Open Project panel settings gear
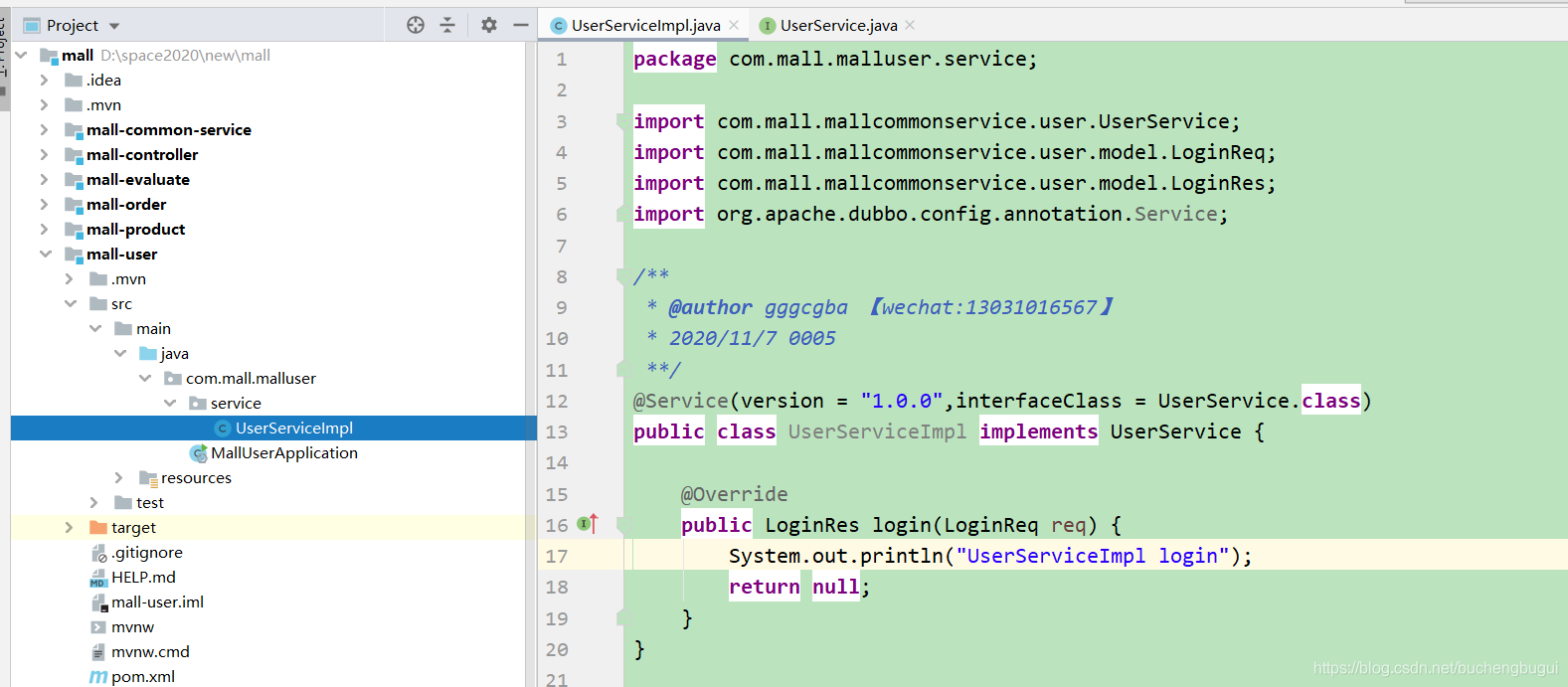 coord(489,25)
